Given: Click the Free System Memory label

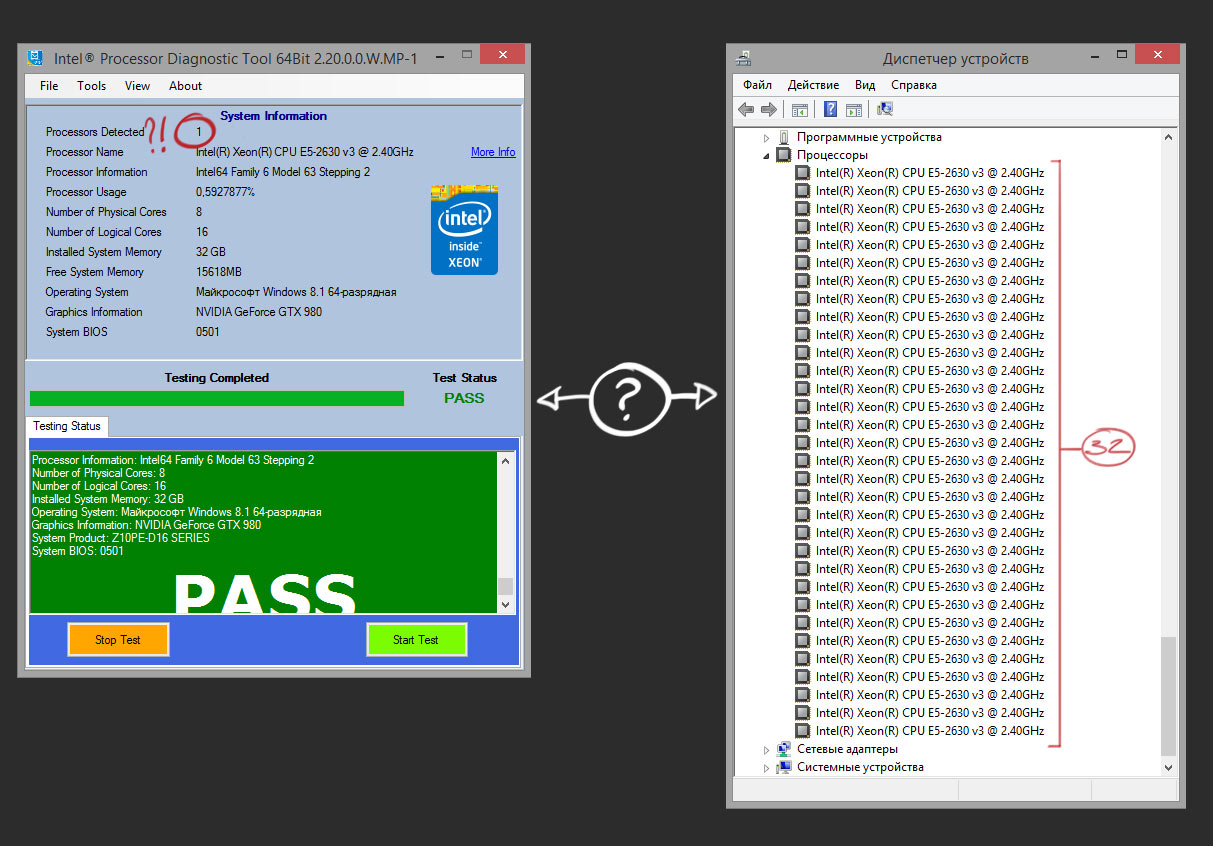Looking at the screenshot, I should (x=95, y=272).
